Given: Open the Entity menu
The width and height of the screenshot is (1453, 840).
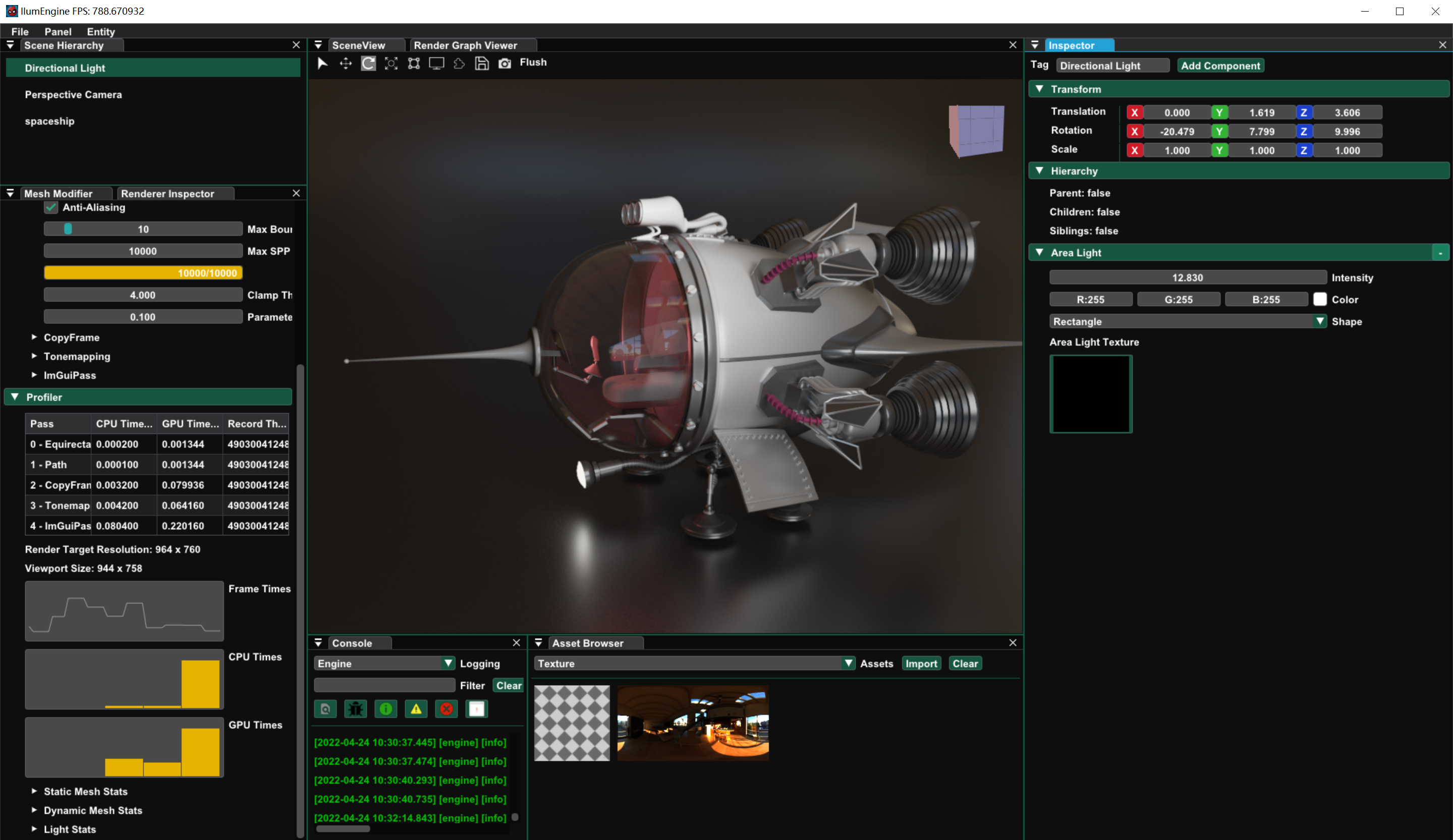Looking at the screenshot, I should (x=100, y=32).
